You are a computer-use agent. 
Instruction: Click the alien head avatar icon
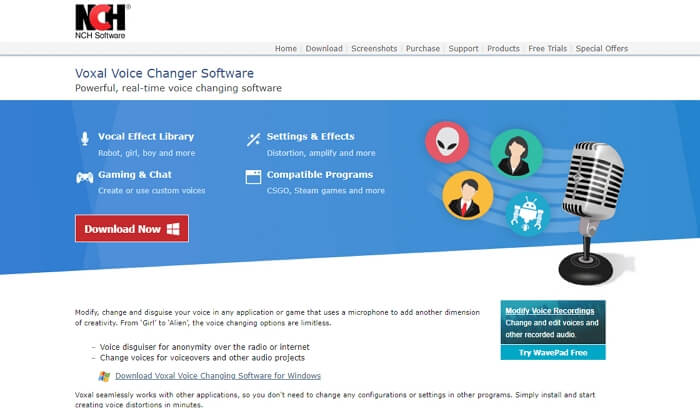pyautogui.click(x=447, y=142)
